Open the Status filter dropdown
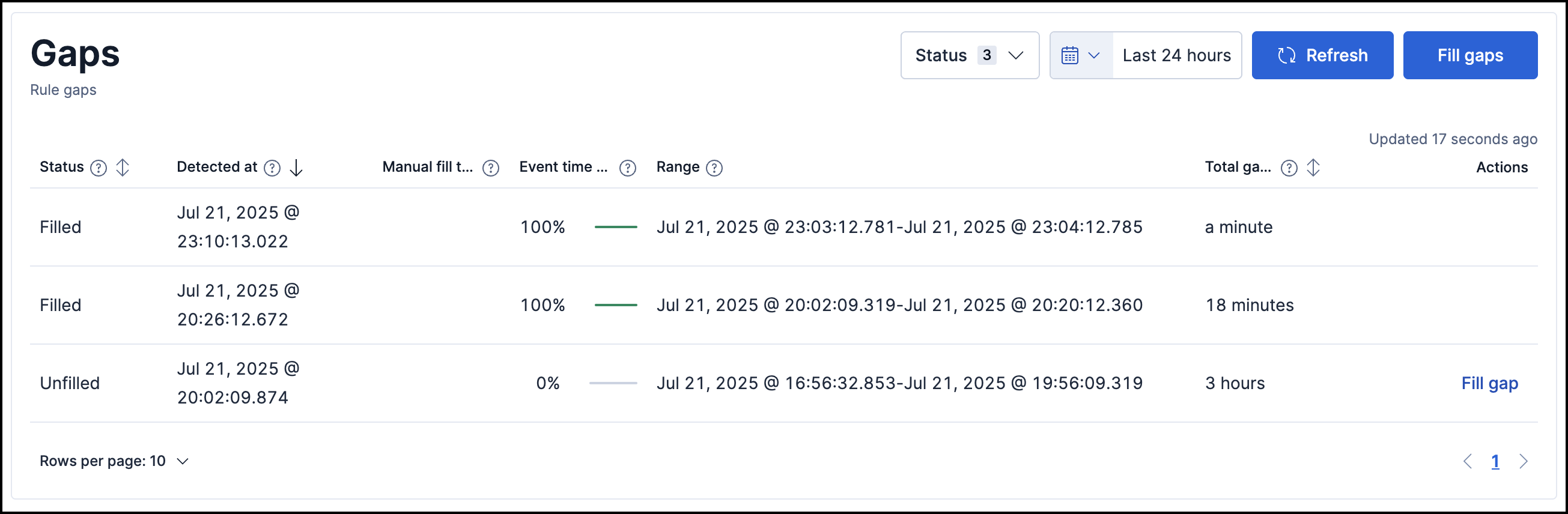The image size is (1568, 514). [x=969, y=55]
